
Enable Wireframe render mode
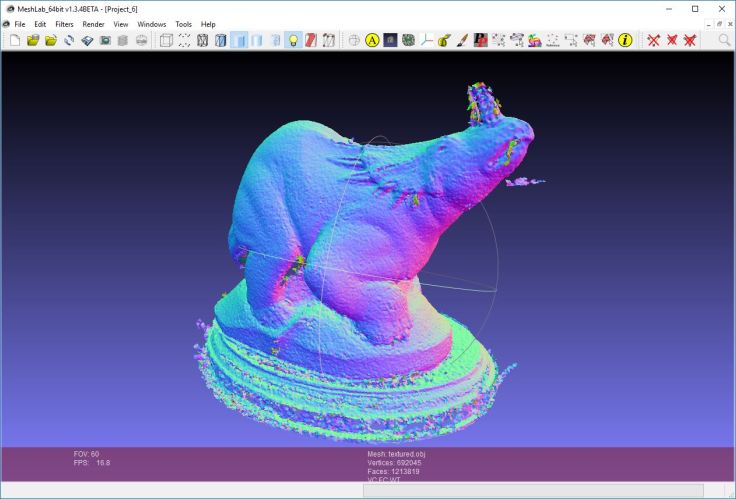point(202,40)
